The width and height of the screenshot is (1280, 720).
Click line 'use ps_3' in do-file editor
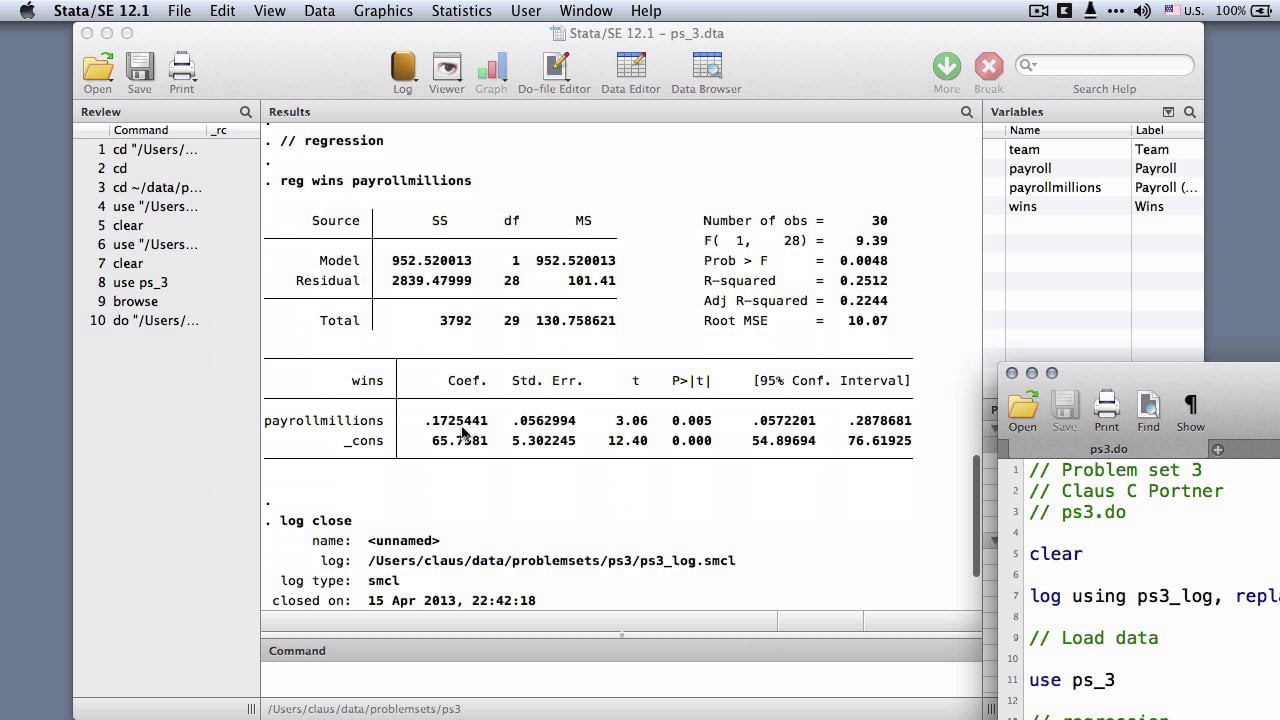tap(1072, 680)
